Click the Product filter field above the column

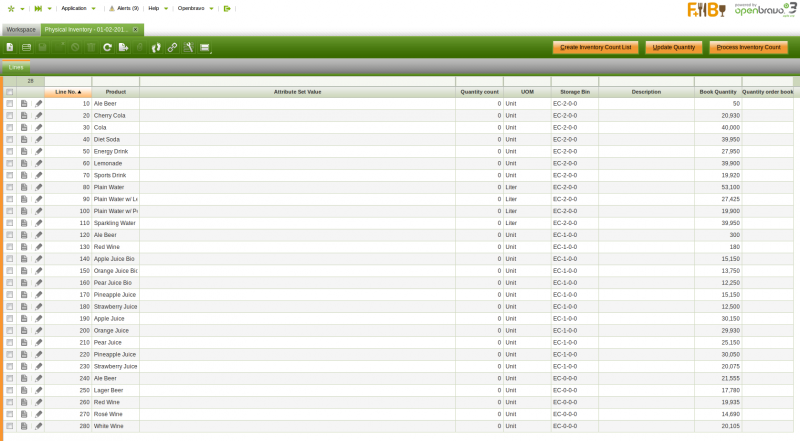tap(115, 81)
